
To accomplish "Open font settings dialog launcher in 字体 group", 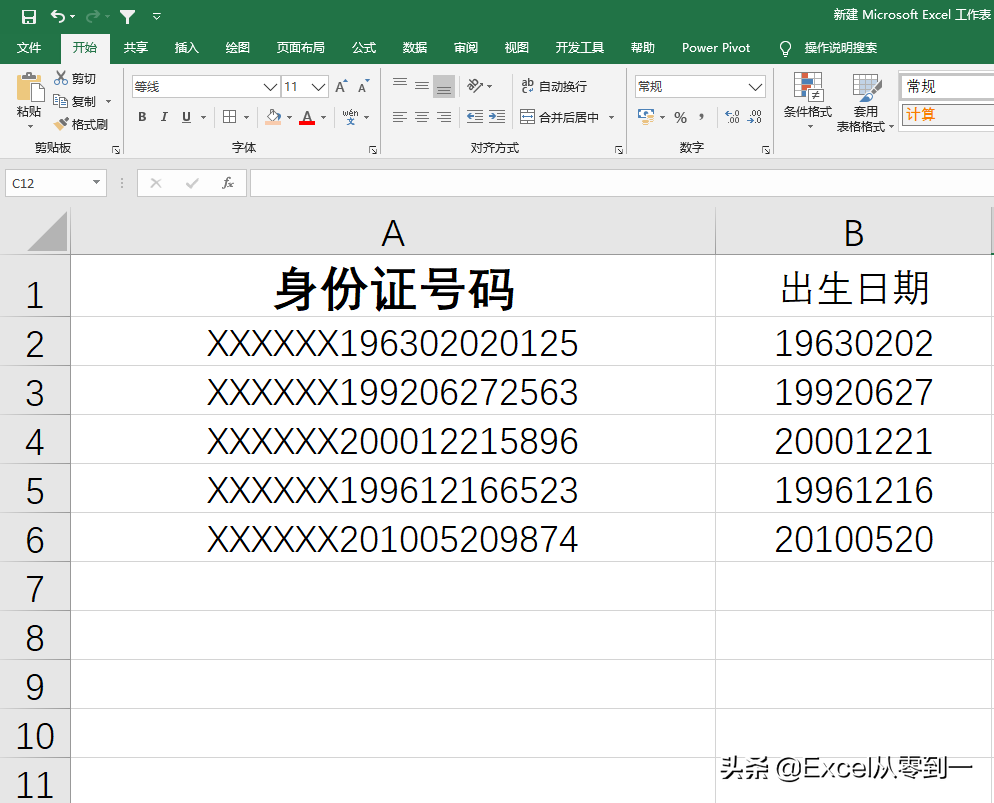I will (x=373, y=150).
